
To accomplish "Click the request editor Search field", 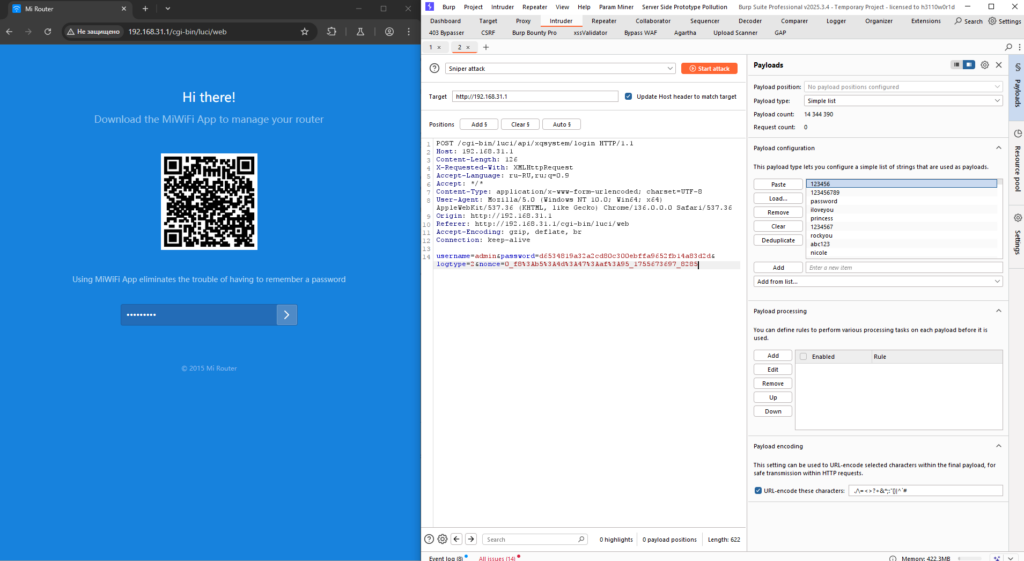I will click(x=534, y=539).
